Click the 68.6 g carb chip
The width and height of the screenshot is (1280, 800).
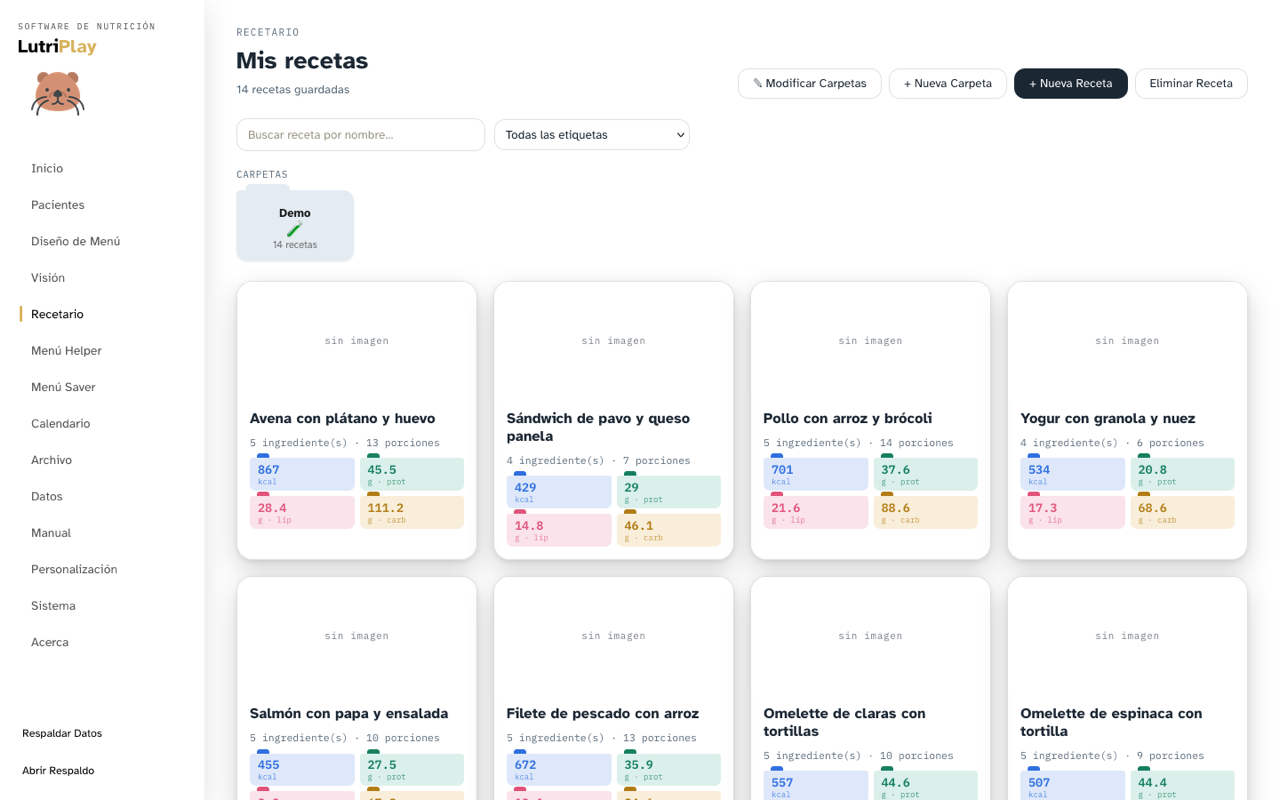pyautogui.click(x=1183, y=512)
